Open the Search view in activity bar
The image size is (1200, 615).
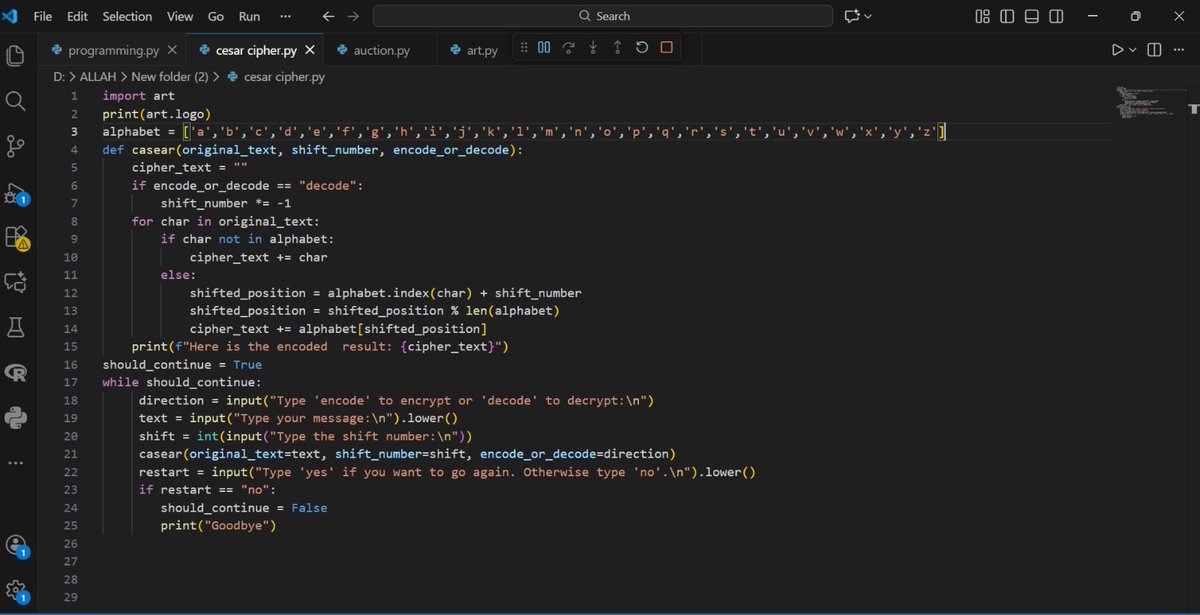tap(15, 101)
